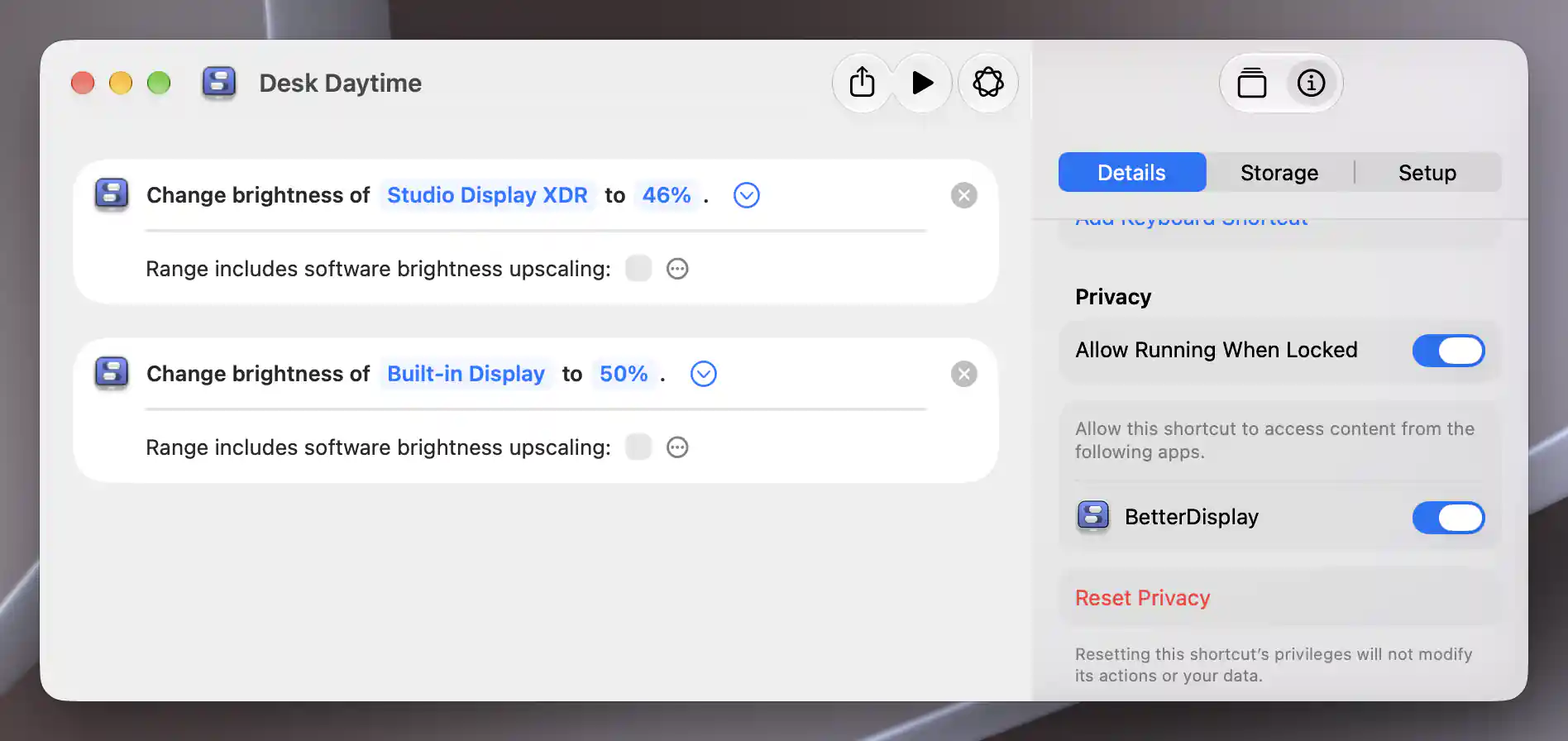Viewport: 1568px width, 741px height.
Task: Share the Desk Daytime shortcut
Action: pos(862,83)
